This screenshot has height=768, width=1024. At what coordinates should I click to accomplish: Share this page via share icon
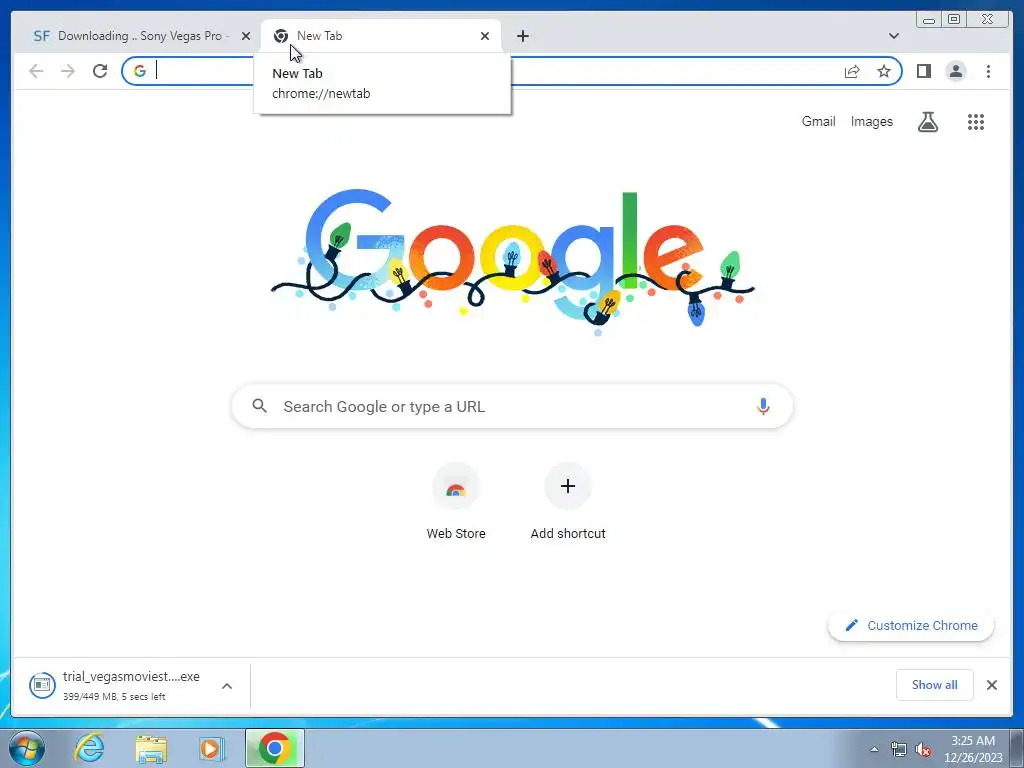point(852,71)
